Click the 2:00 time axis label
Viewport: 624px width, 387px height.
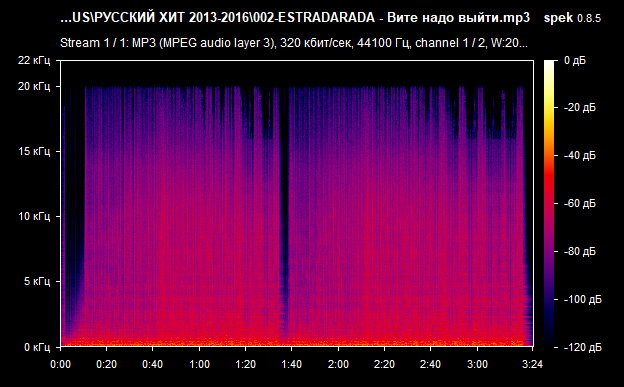(x=338, y=364)
